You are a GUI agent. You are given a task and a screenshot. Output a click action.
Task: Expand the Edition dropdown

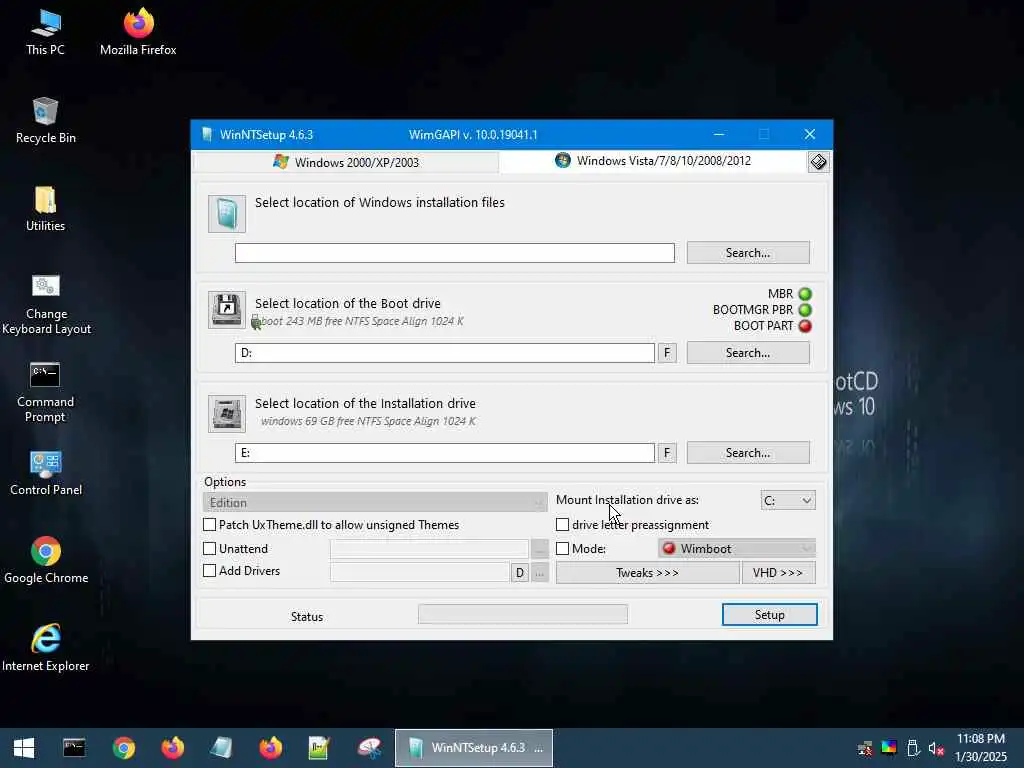[375, 502]
